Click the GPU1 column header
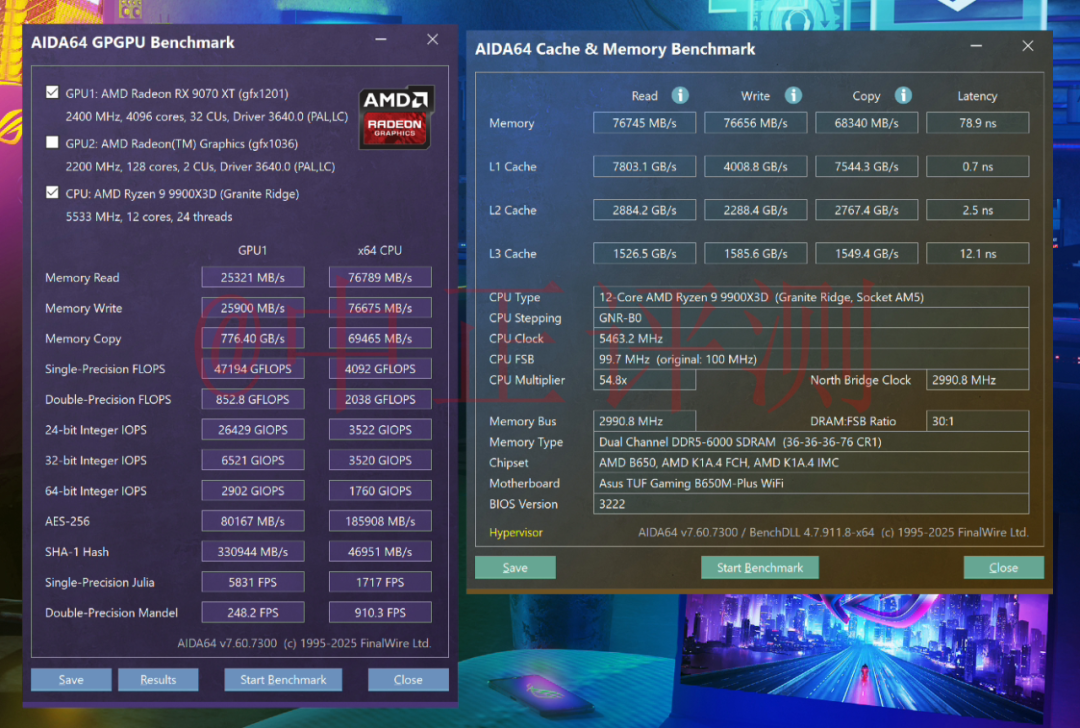 pos(253,250)
